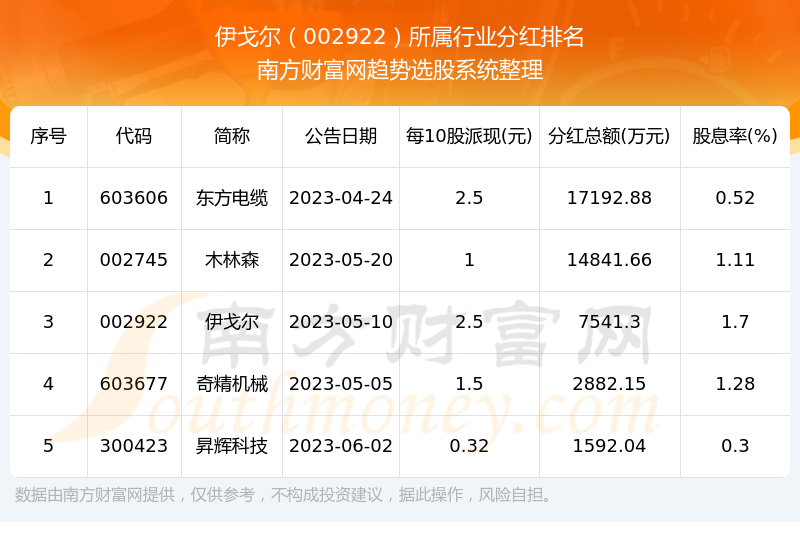Select the name 昇辉科技

pos(232,446)
